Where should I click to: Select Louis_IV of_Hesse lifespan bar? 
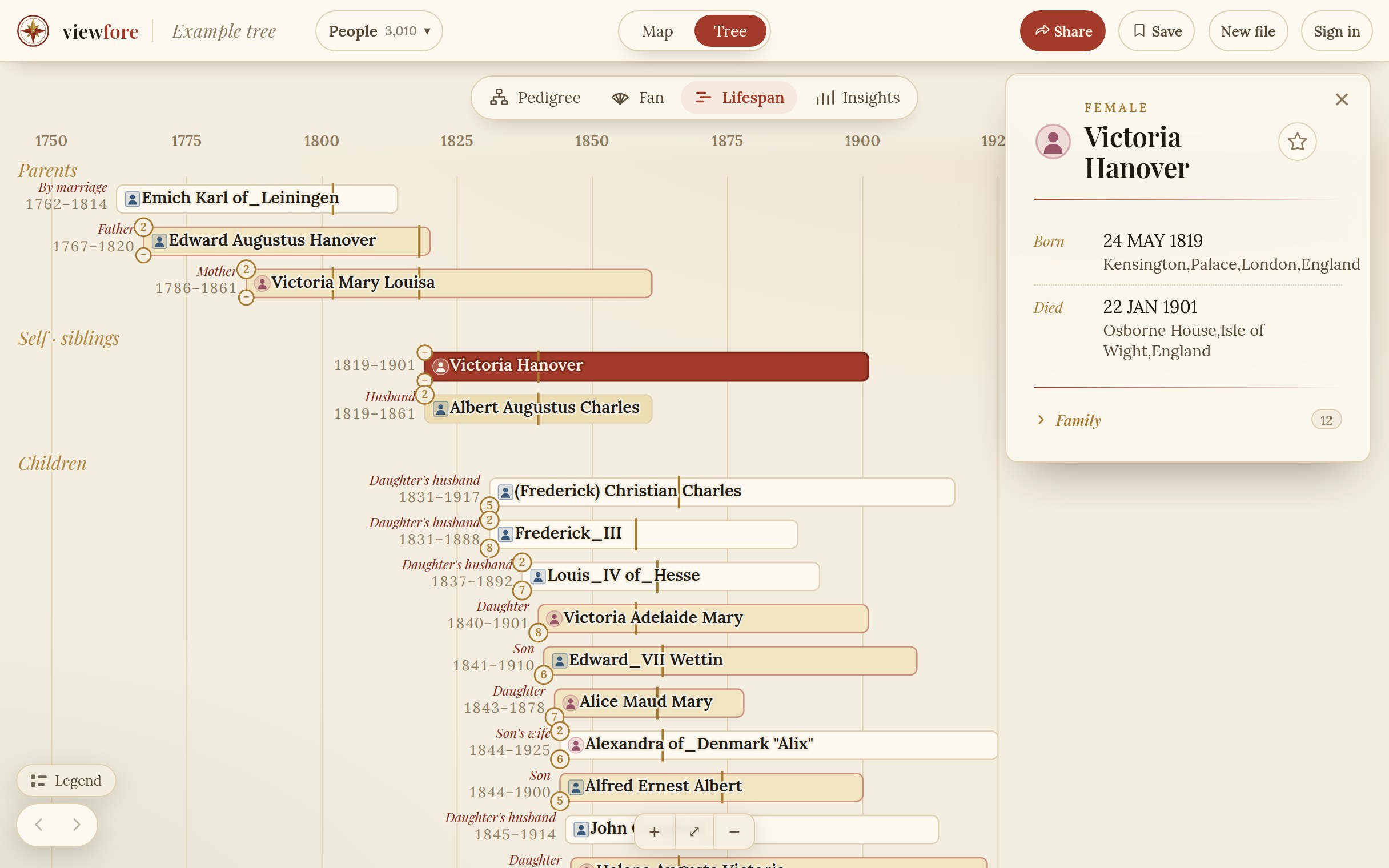coord(671,576)
